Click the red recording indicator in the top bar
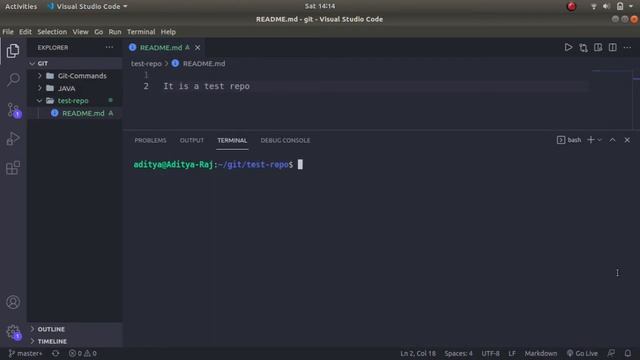Screen dimensions: 640x360 [571, 7]
